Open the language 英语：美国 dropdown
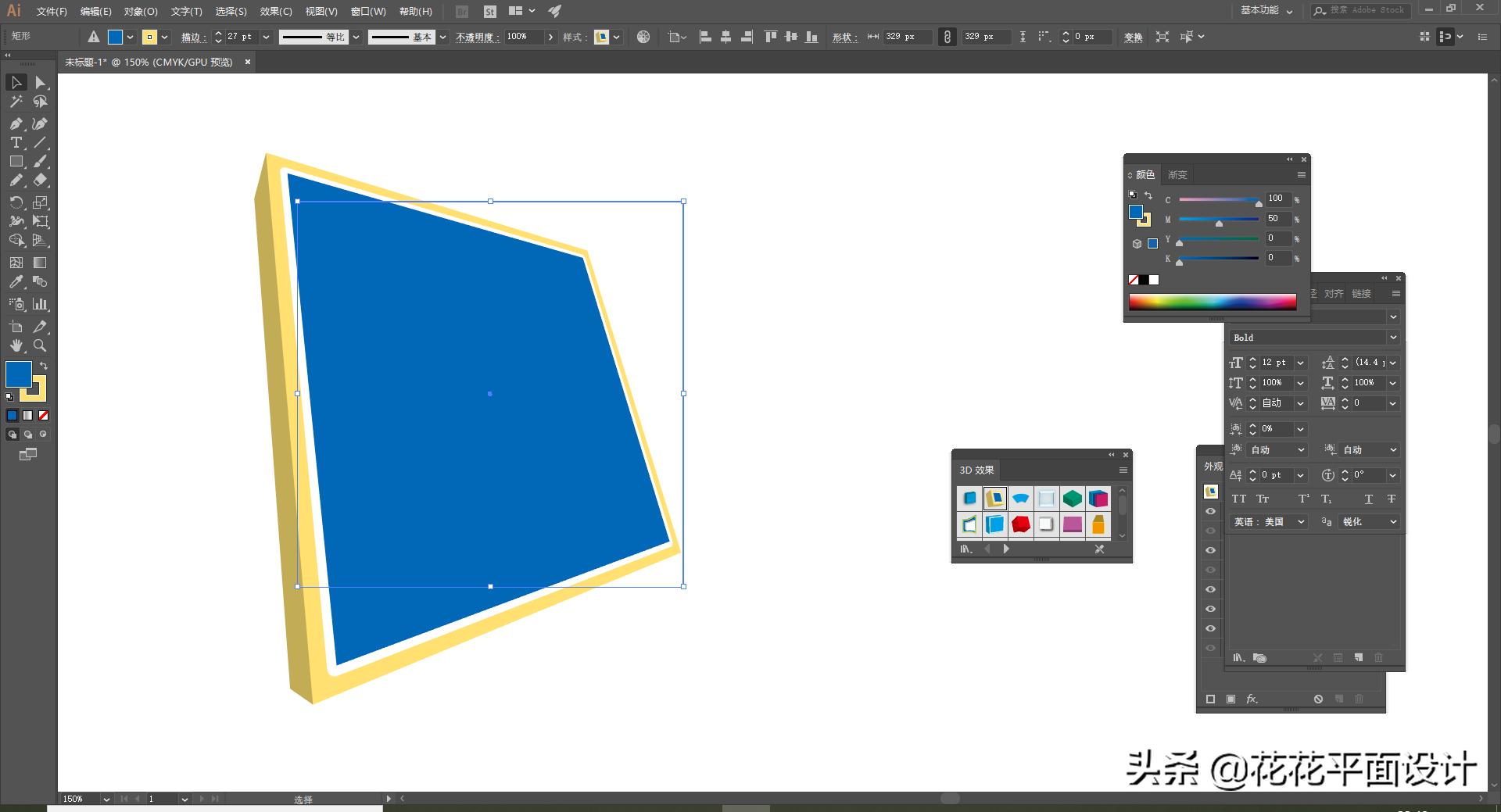The width and height of the screenshot is (1501, 812). (1301, 522)
